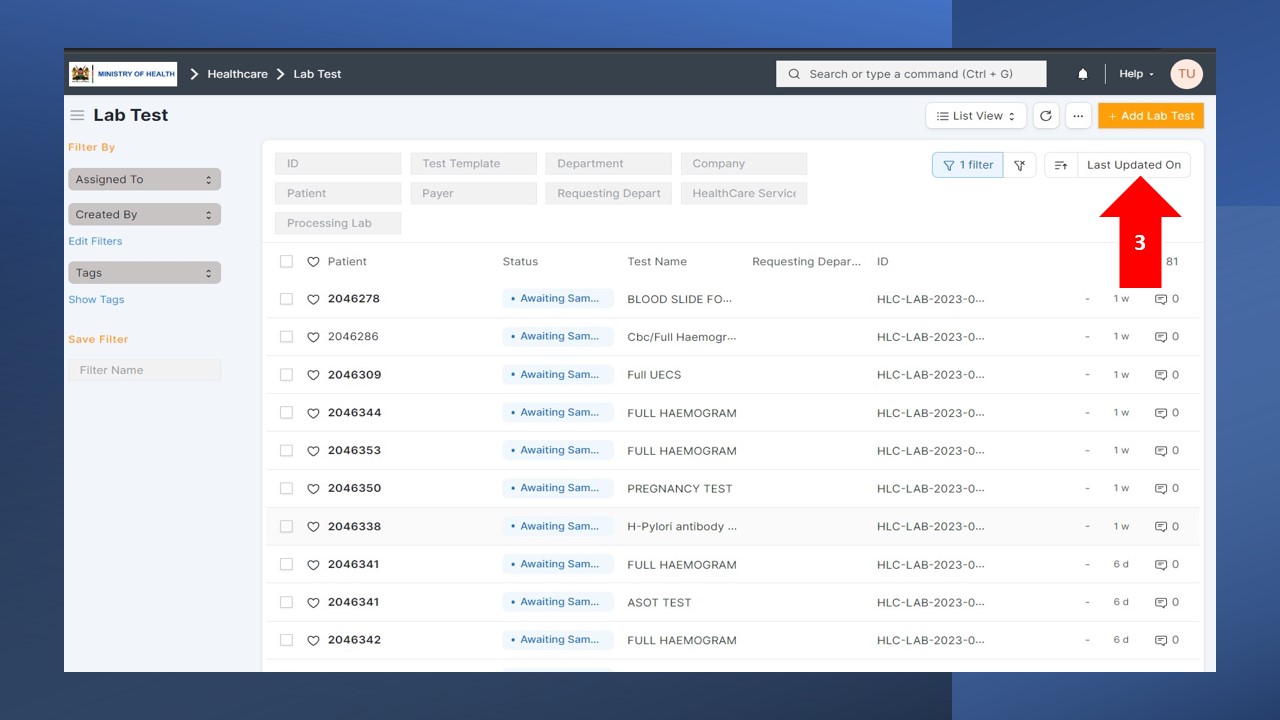Click the Requesting Department filter field
The height and width of the screenshot is (720, 1280).
[x=608, y=194]
